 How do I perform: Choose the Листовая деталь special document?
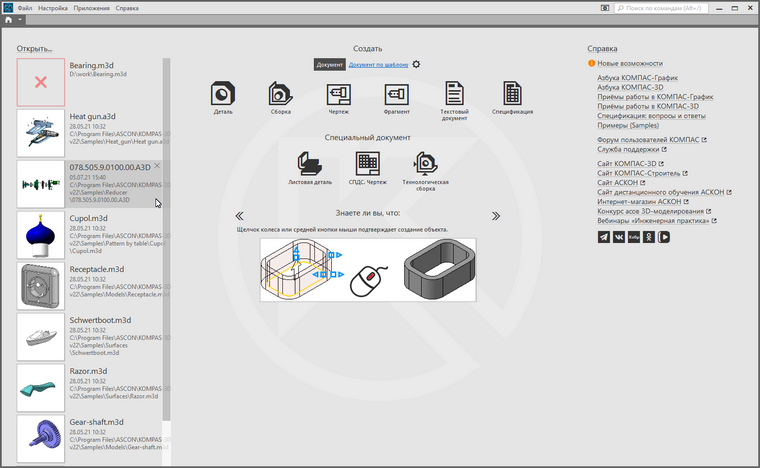coord(309,162)
